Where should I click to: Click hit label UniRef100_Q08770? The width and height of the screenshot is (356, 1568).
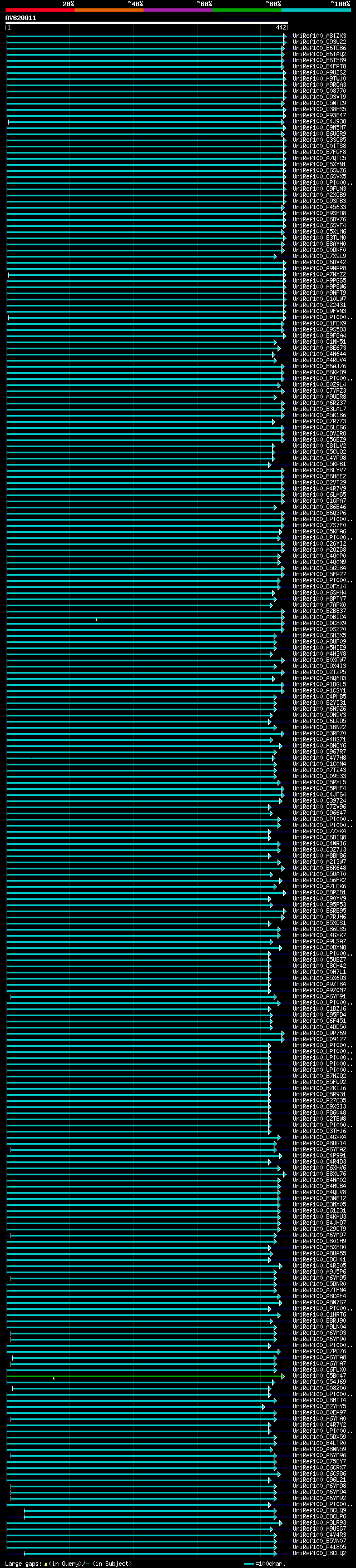coord(319,91)
